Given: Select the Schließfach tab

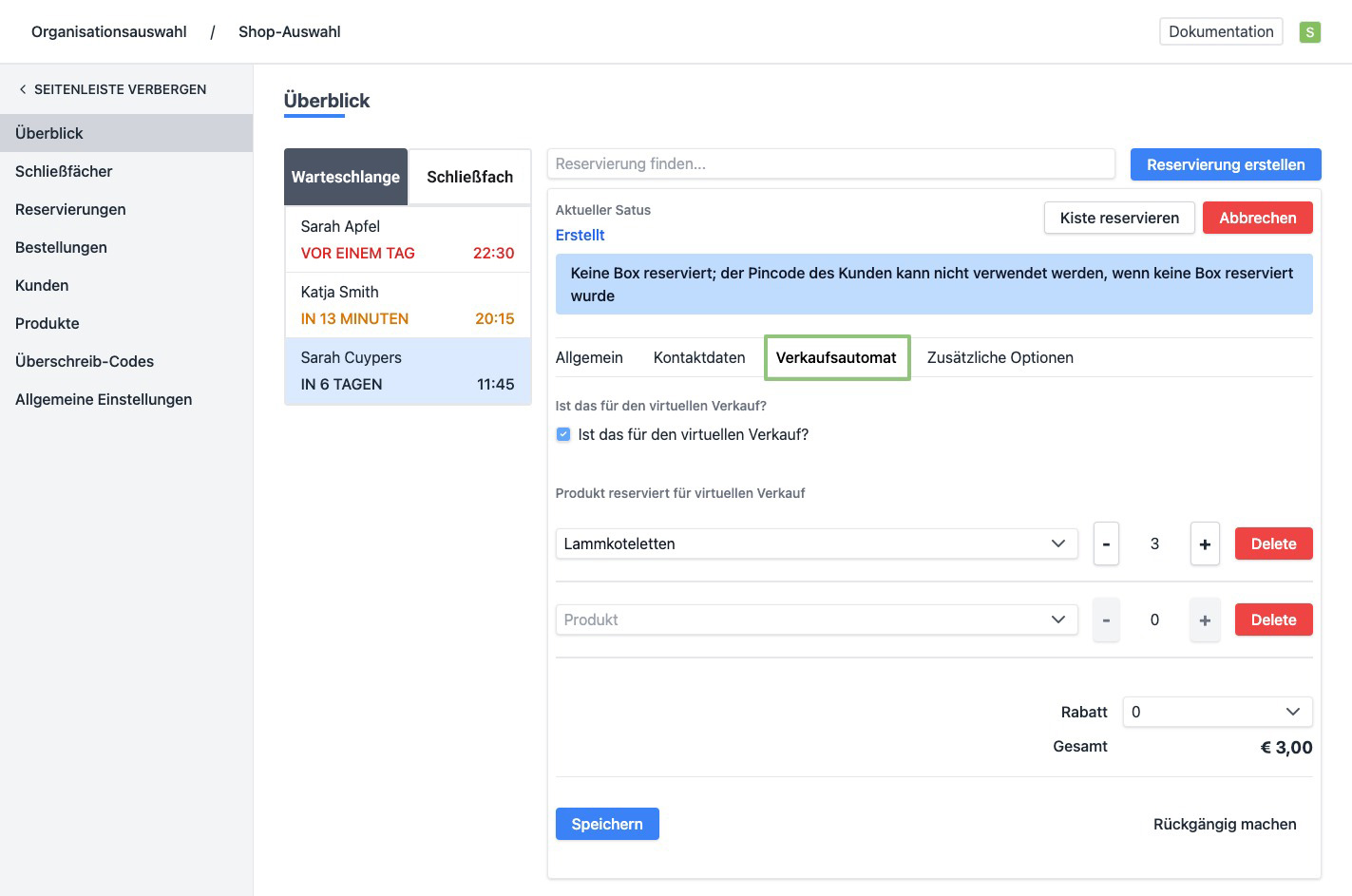Looking at the screenshot, I should tap(469, 177).
